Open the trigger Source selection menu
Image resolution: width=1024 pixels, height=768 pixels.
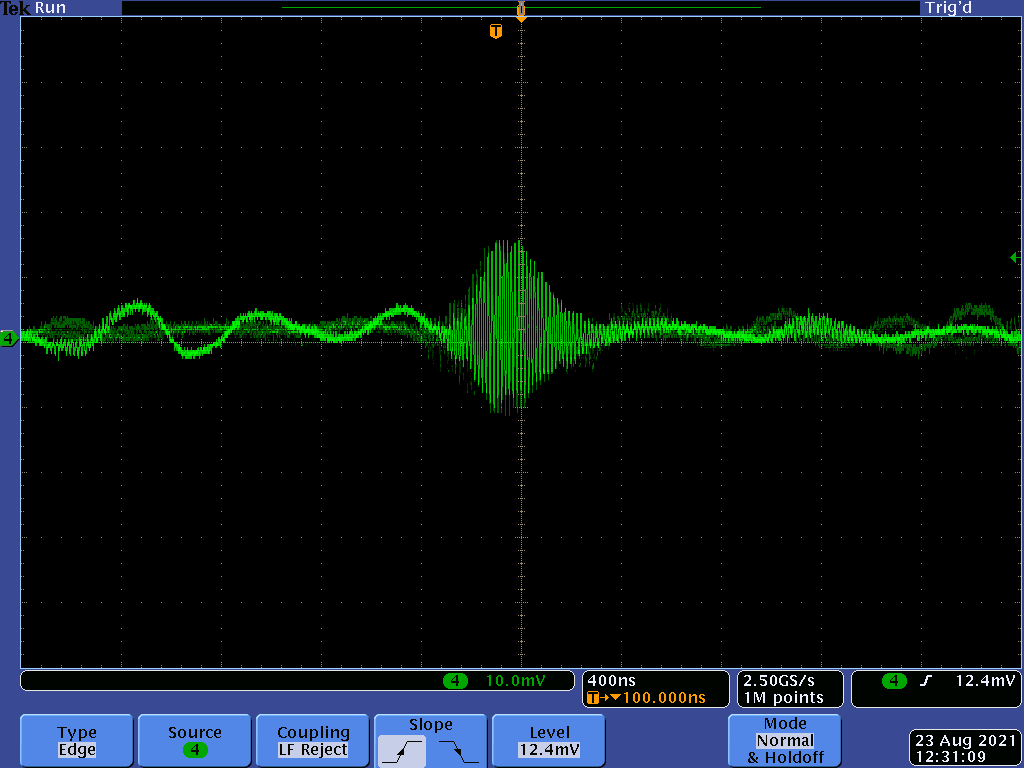click(195, 741)
